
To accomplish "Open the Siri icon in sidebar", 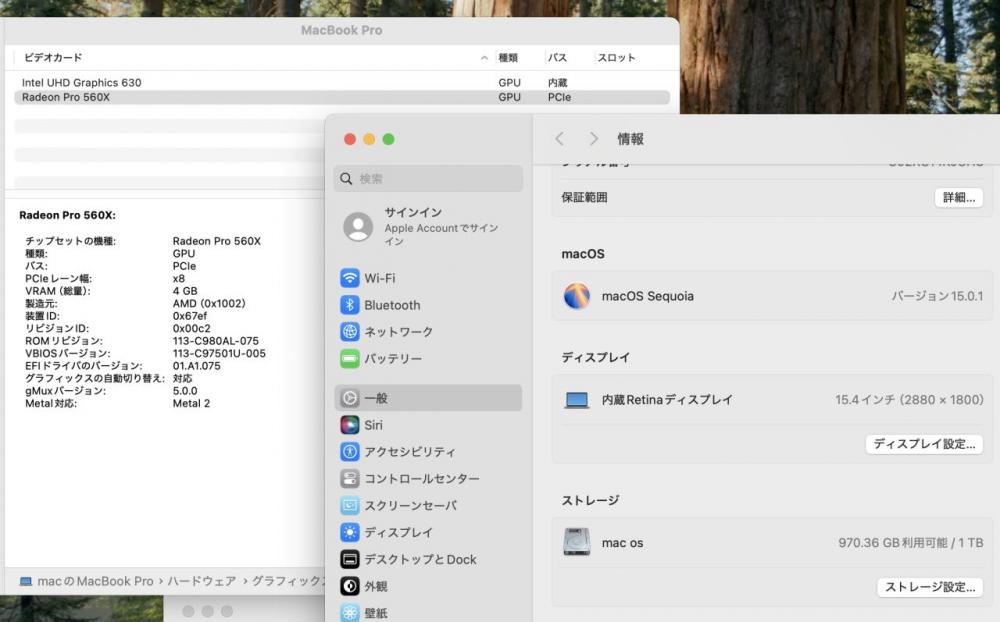I will point(349,425).
